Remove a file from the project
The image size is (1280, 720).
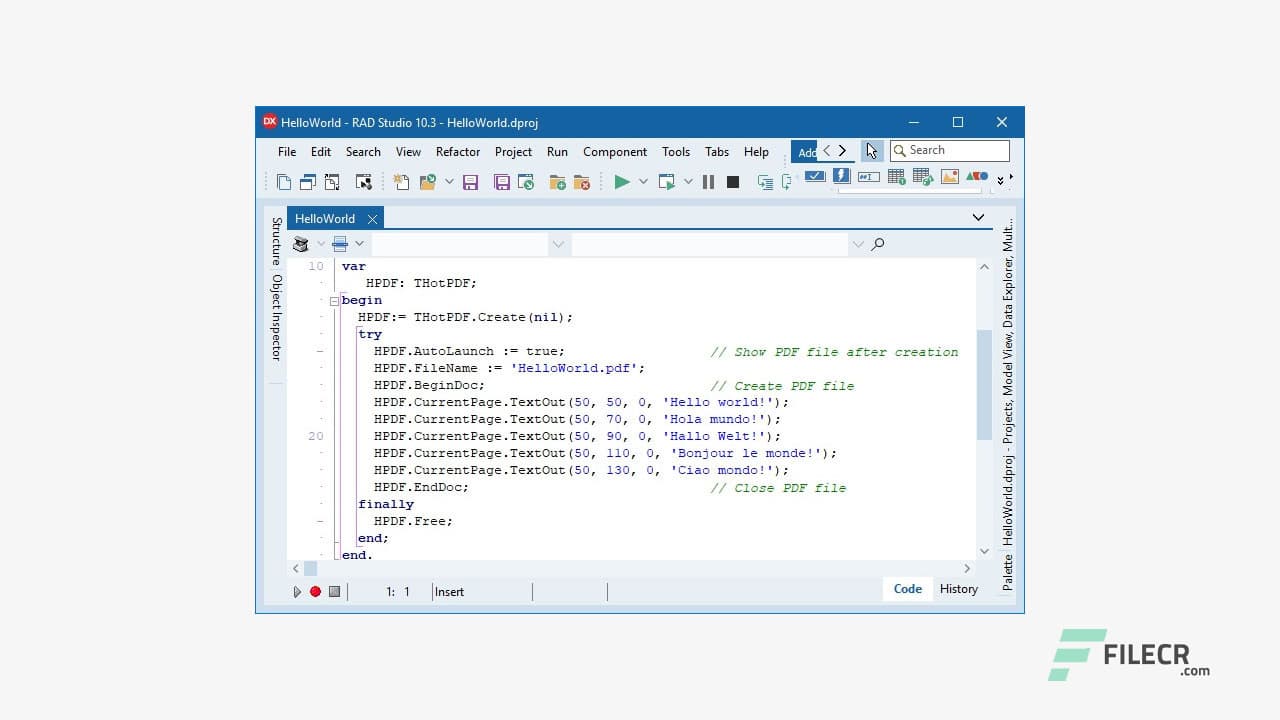[x=581, y=182]
